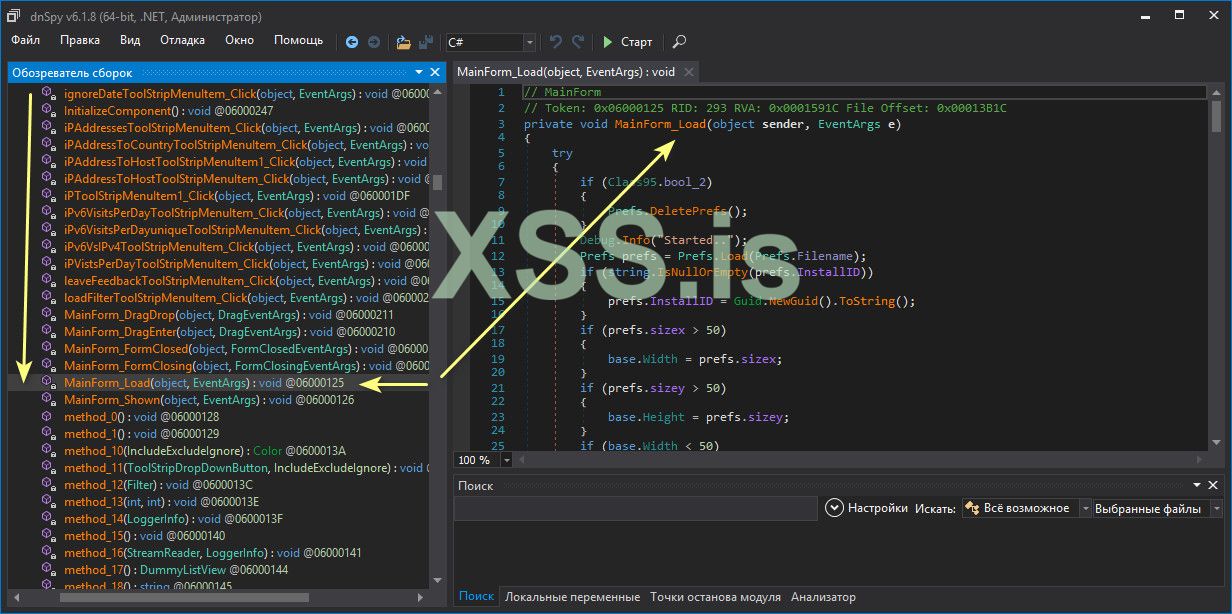Click the Поиск search input field

[x=636, y=509]
